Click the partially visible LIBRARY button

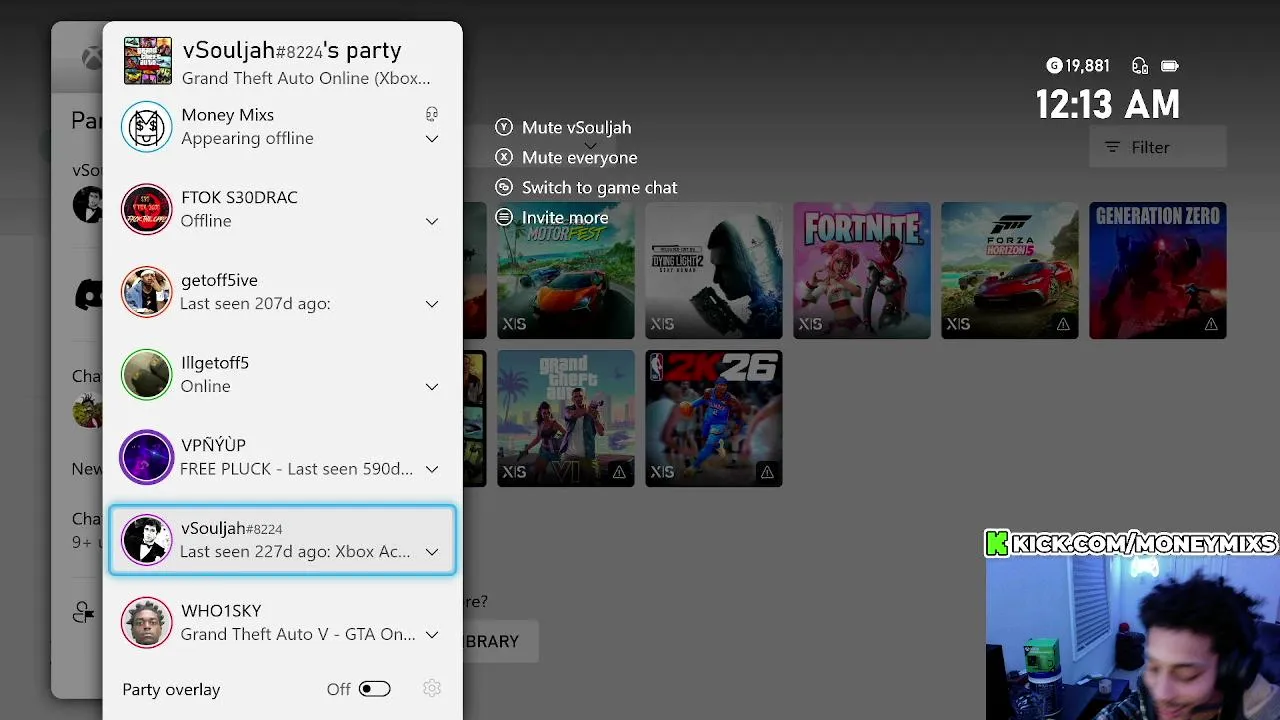click(501, 641)
